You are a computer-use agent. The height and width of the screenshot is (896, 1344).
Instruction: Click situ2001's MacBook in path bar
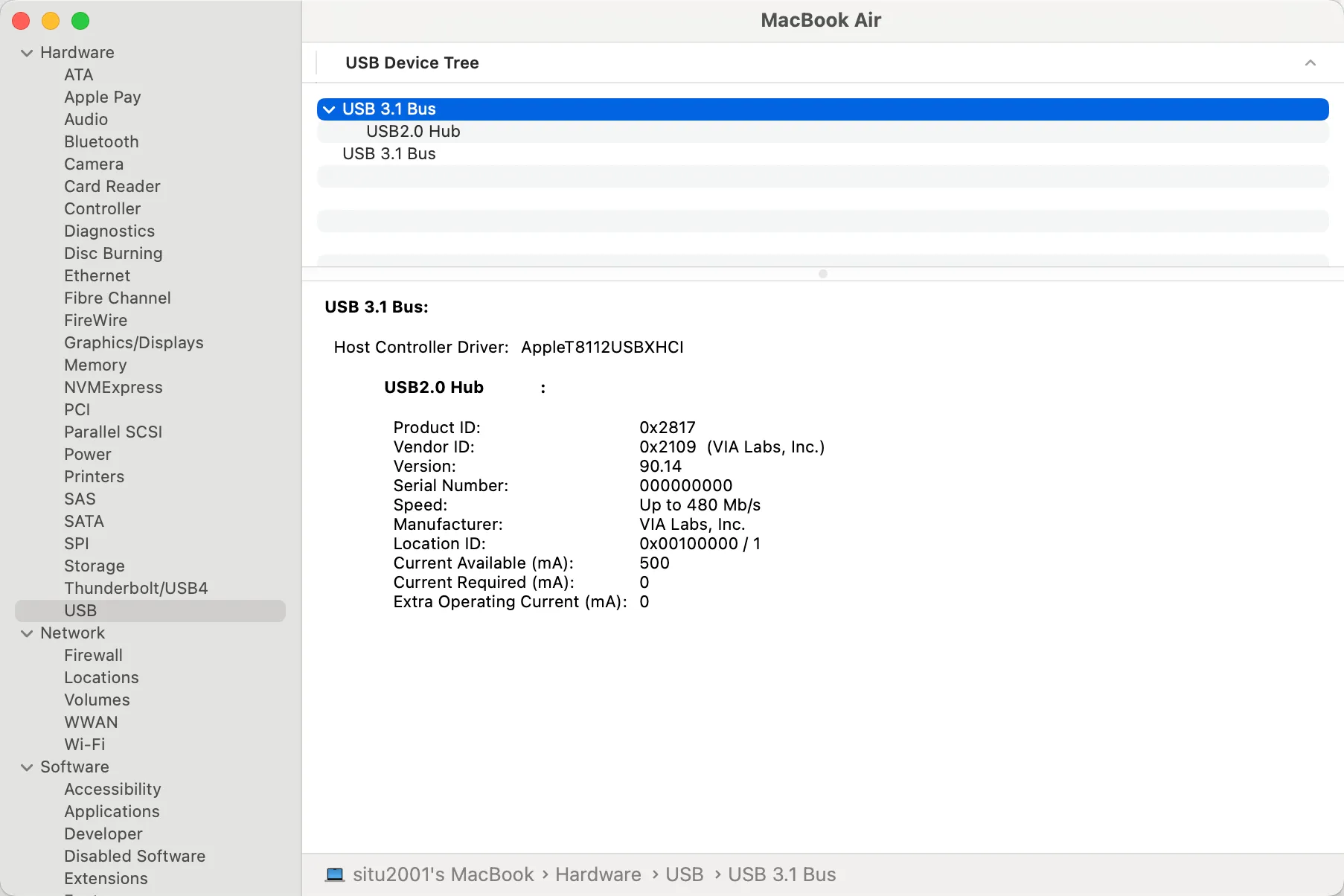pyautogui.click(x=443, y=874)
